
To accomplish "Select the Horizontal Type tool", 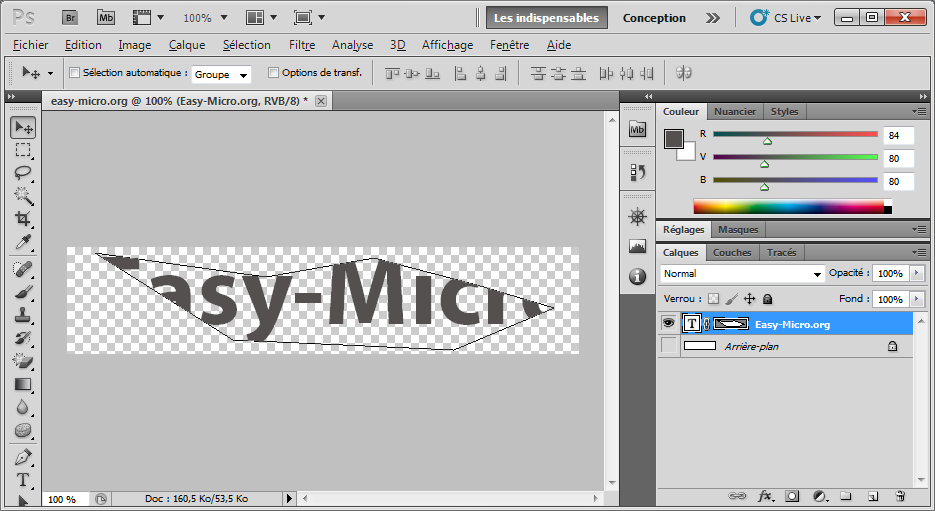I will pos(23,480).
